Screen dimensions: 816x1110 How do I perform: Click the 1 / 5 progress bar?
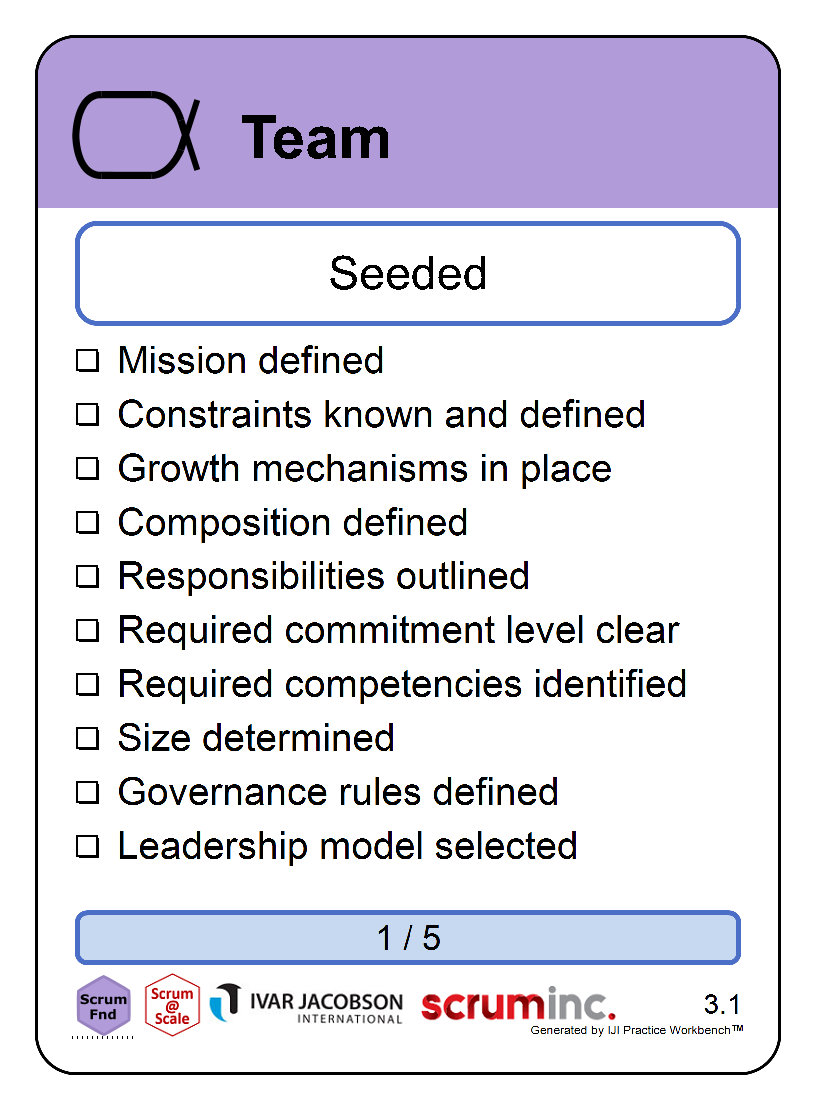click(x=408, y=937)
